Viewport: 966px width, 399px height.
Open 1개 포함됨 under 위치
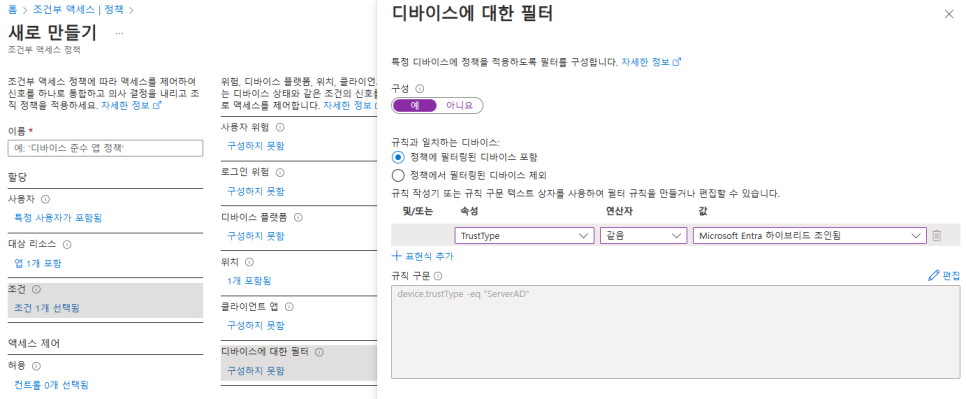(249, 281)
